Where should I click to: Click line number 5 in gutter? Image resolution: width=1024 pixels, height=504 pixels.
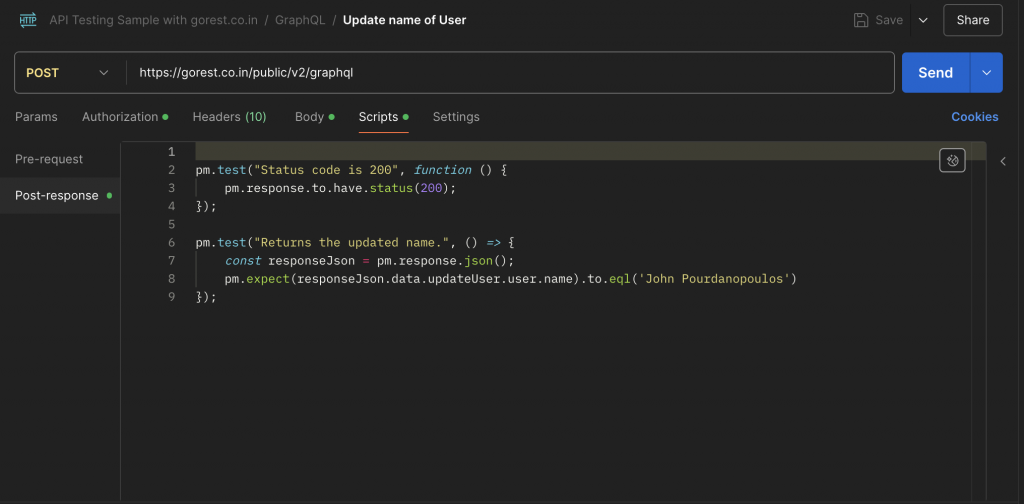[172, 224]
